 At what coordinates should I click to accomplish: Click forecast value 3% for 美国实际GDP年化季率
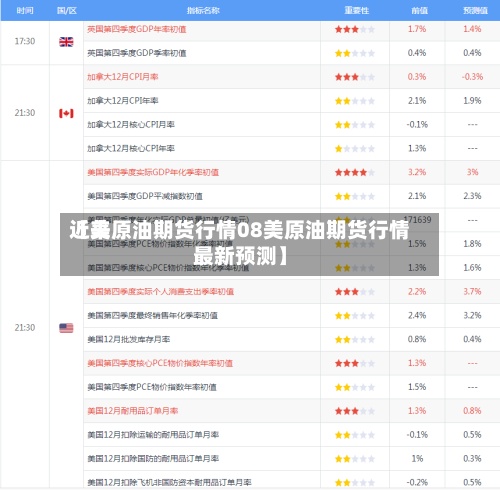472,172
